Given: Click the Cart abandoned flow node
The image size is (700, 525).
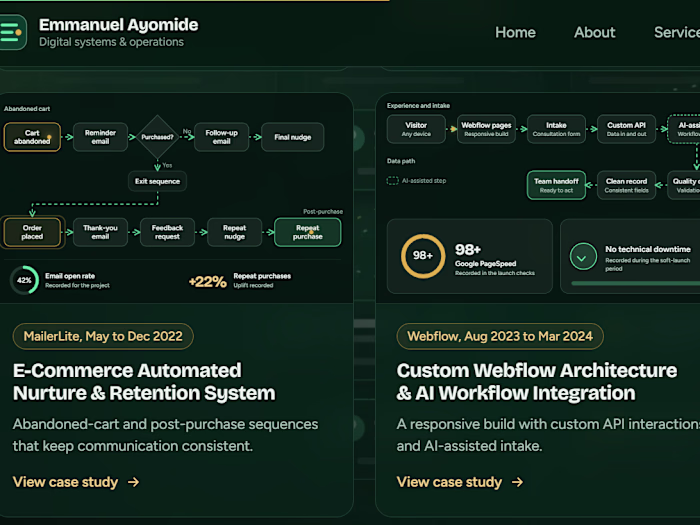Looking at the screenshot, I should point(32,137).
